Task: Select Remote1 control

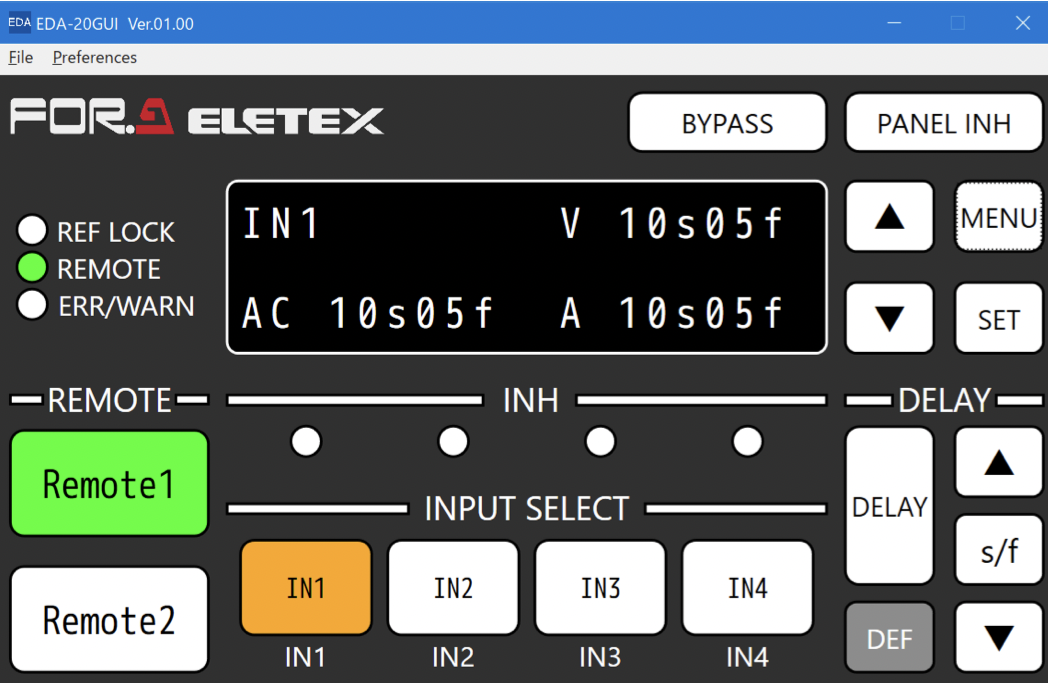Action: point(109,484)
